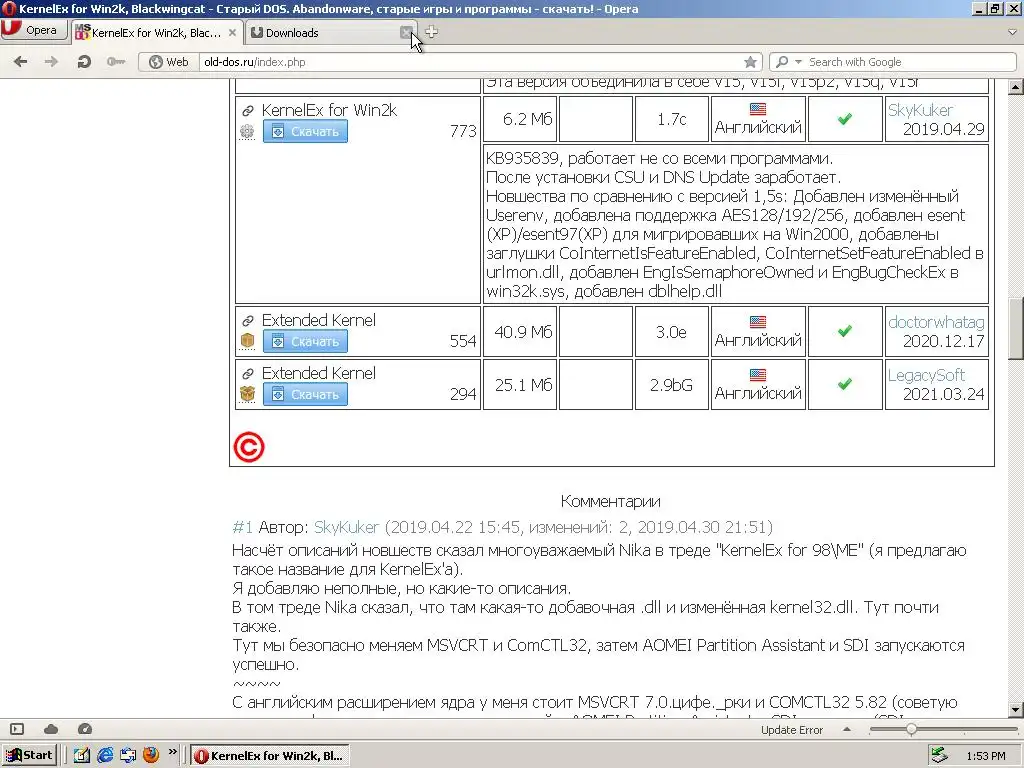Bookmark page with star icon
The width and height of the screenshot is (1024, 768).
(750, 62)
